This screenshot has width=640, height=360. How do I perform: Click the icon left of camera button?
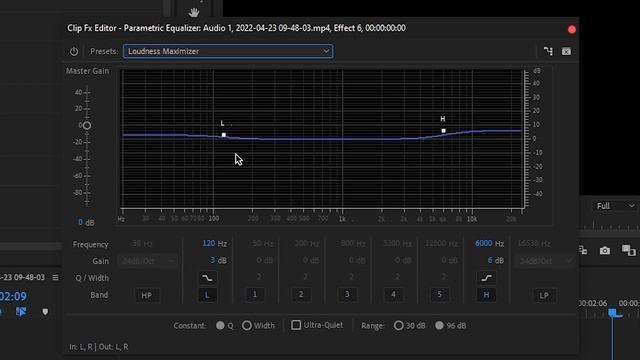[x=583, y=250]
